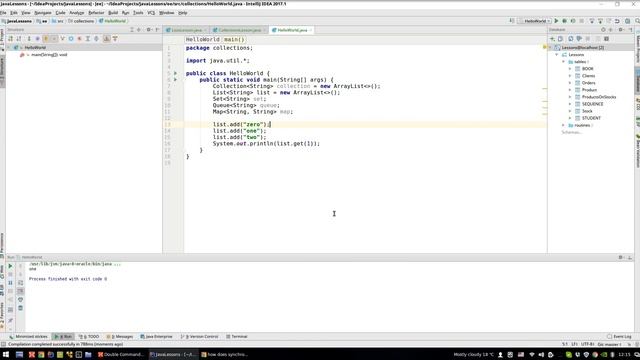Screen dimensions: 640x360
Task: Open the Java Enterprise tool window
Action: [x=156, y=337]
